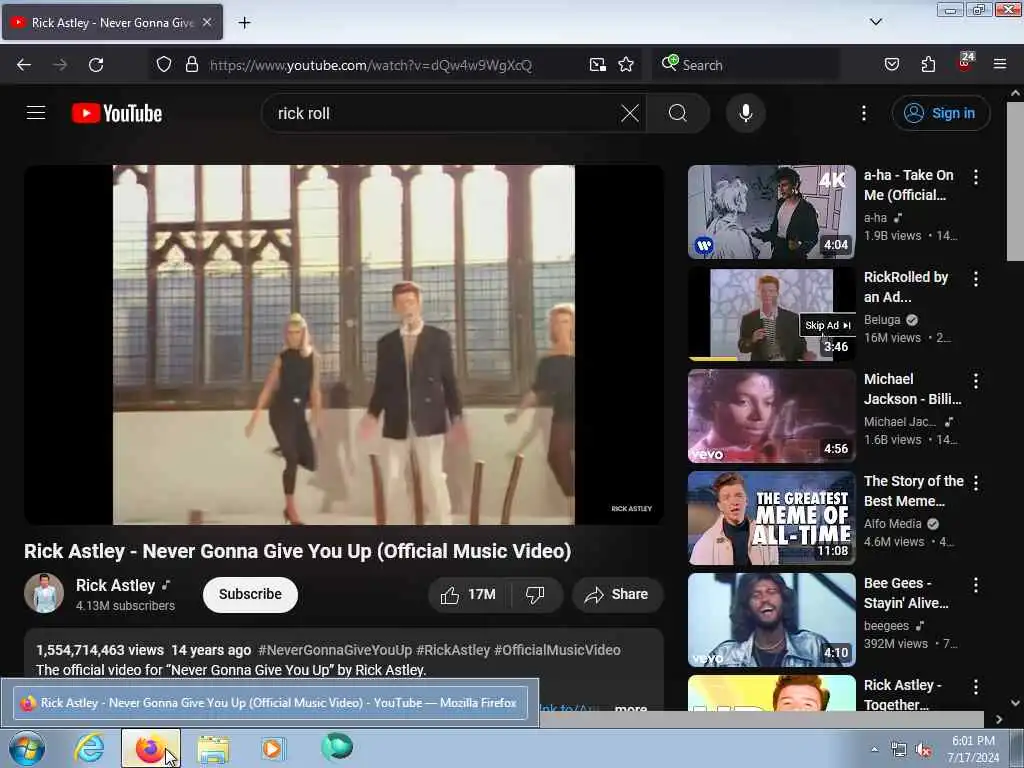Launch Internet Explorer from taskbar

click(x=89, y=748)
